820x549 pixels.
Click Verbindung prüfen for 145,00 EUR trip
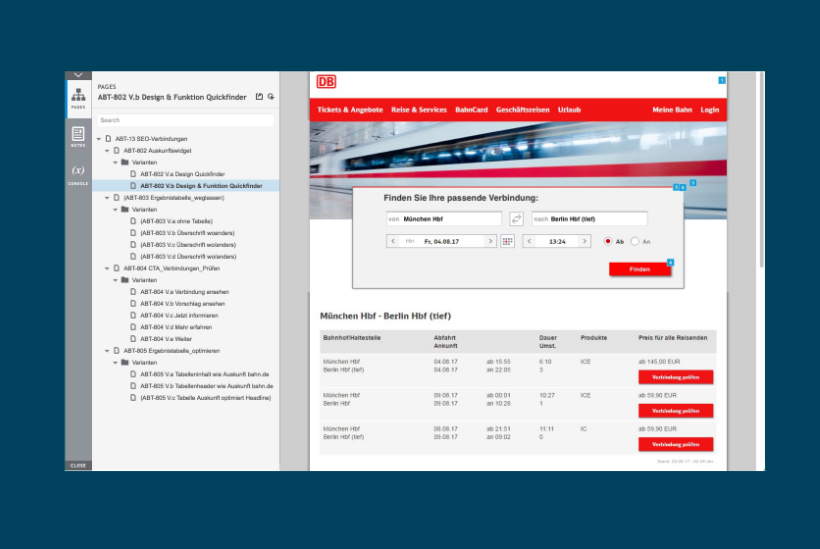[x=675, y=377]
